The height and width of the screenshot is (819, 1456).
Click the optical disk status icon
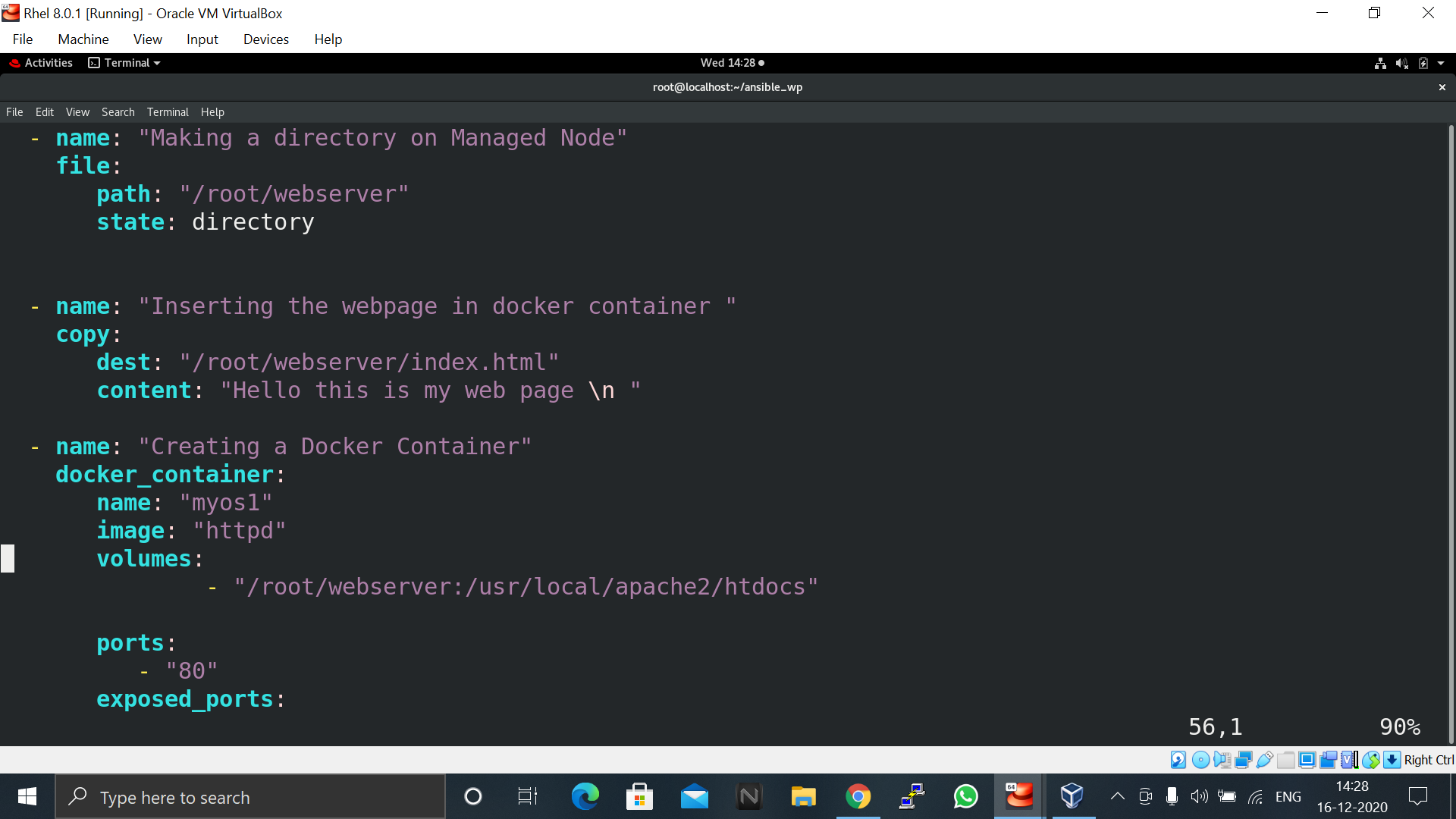coord(1200,760)
